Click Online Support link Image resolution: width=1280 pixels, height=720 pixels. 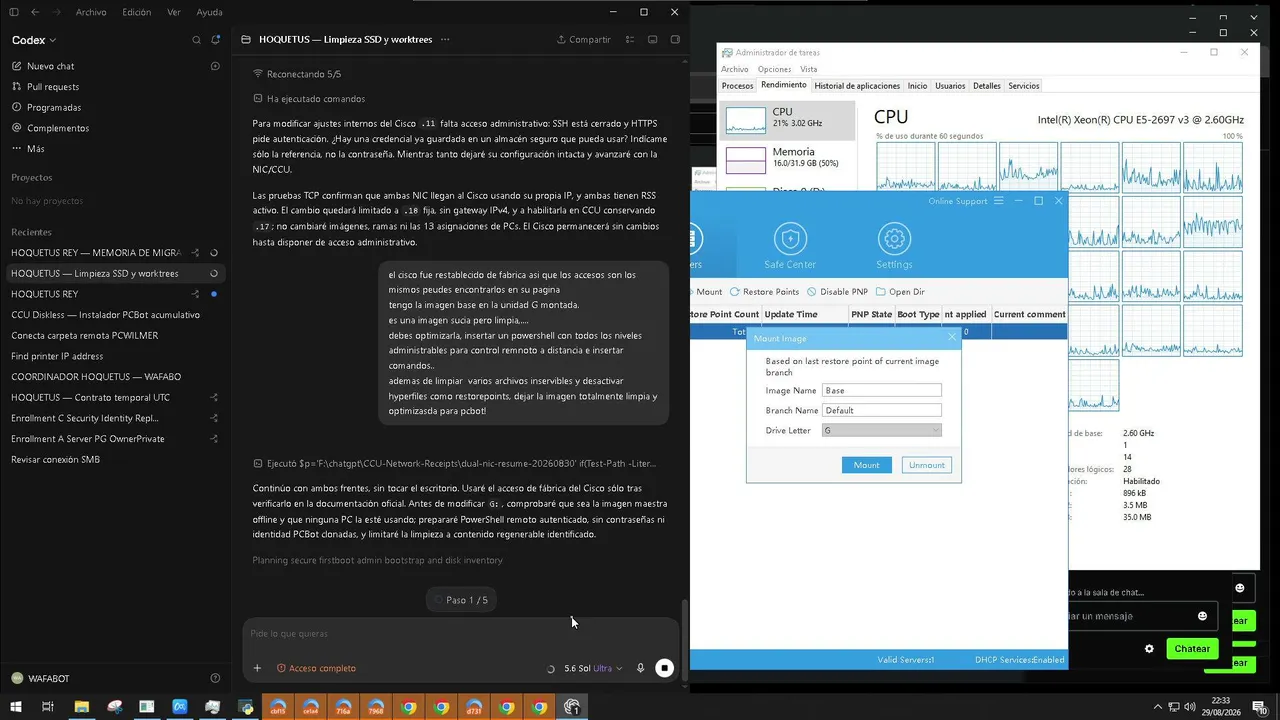point(957,201)
